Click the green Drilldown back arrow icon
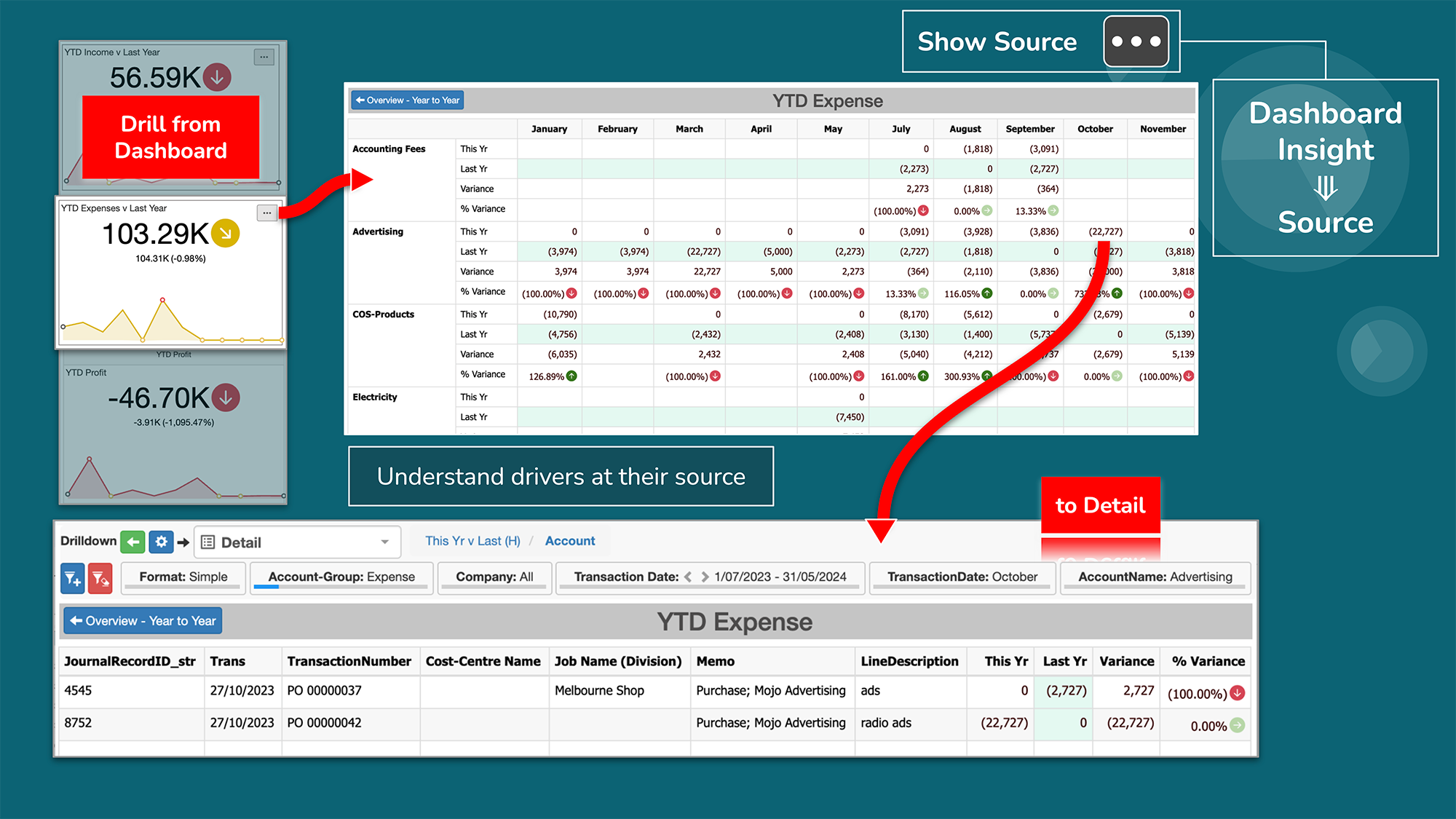 coord(132,542)
